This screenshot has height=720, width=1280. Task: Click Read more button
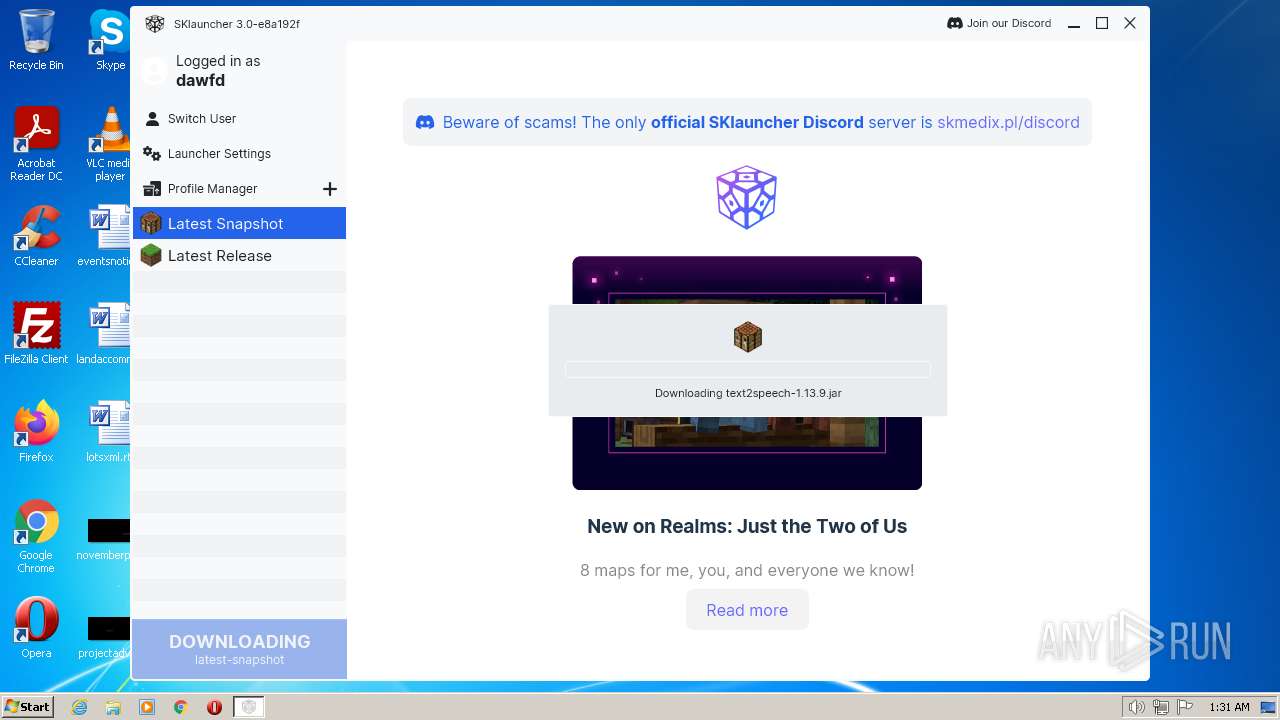click(747, 610)
